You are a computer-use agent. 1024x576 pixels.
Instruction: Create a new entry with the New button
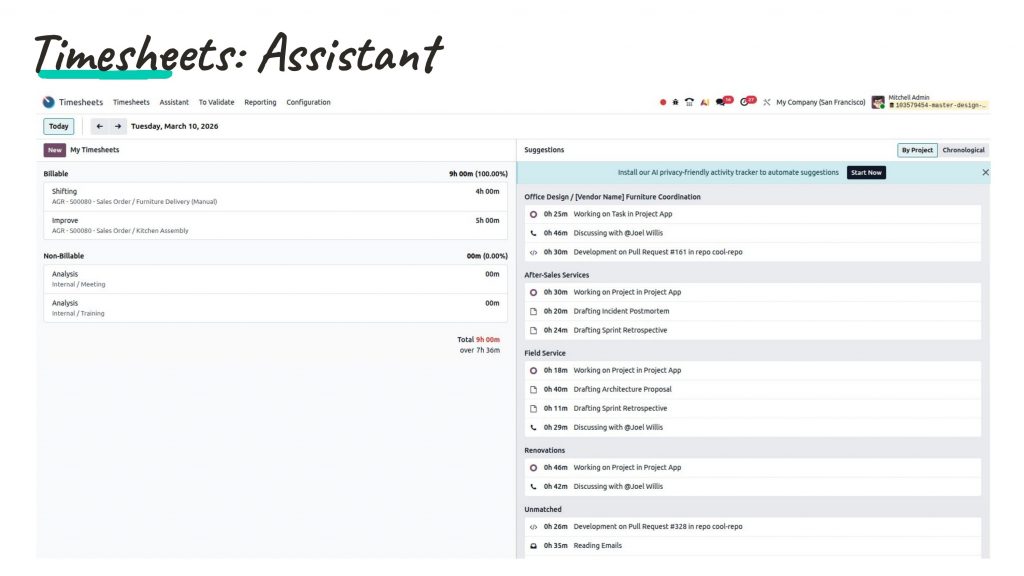[54, 149]
